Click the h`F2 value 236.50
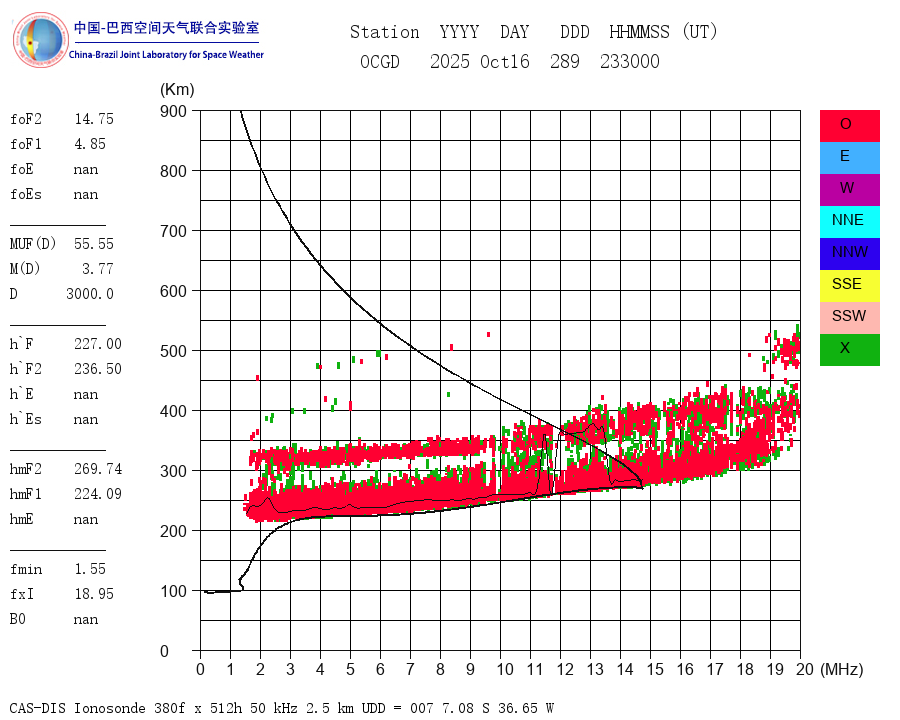 point(98,369)
